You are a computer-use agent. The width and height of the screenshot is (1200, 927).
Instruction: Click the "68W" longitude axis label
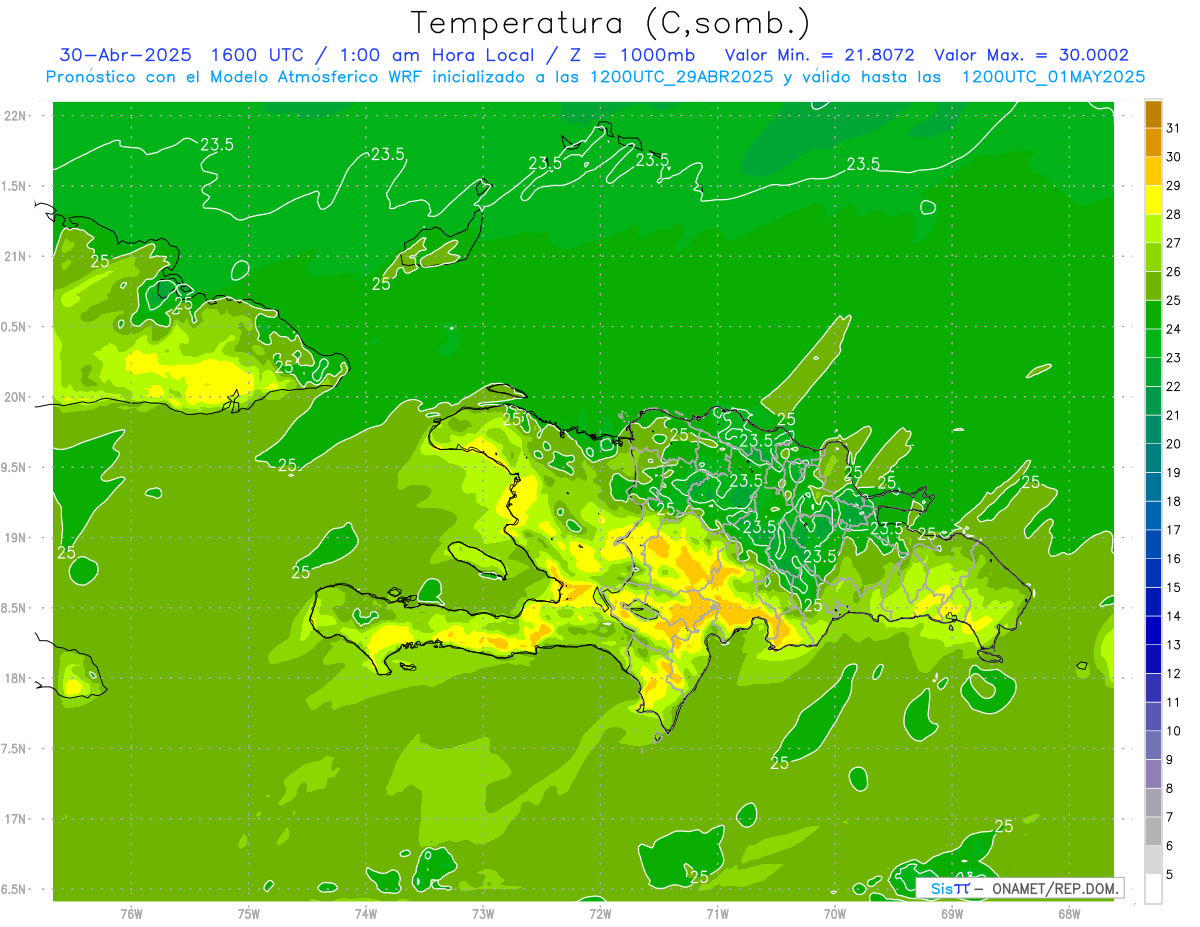[x=1069, y=914]
